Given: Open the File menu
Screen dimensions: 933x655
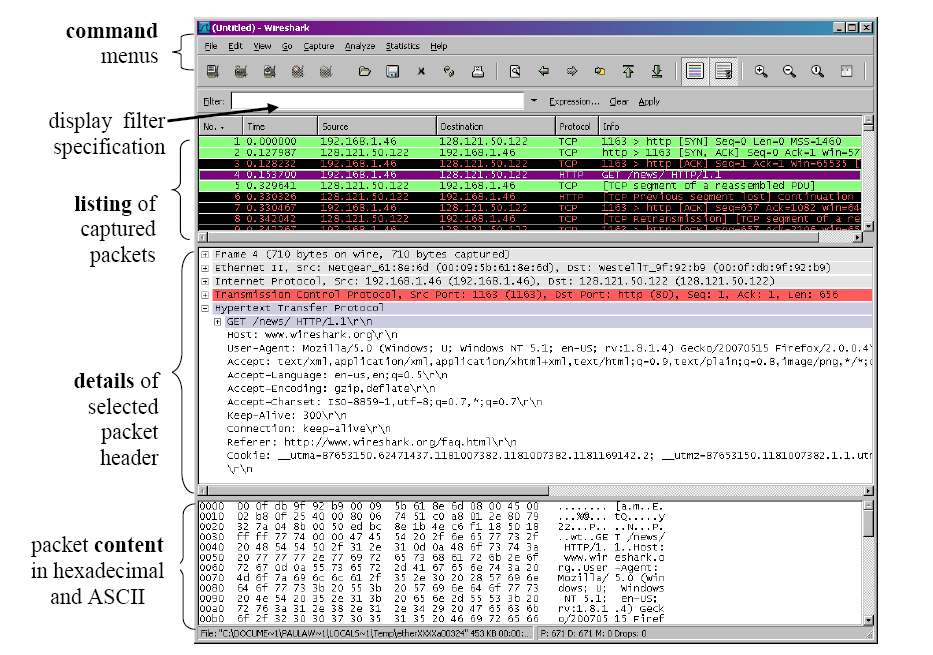Looking at the screenshot, I should click(x=211, y=46).
